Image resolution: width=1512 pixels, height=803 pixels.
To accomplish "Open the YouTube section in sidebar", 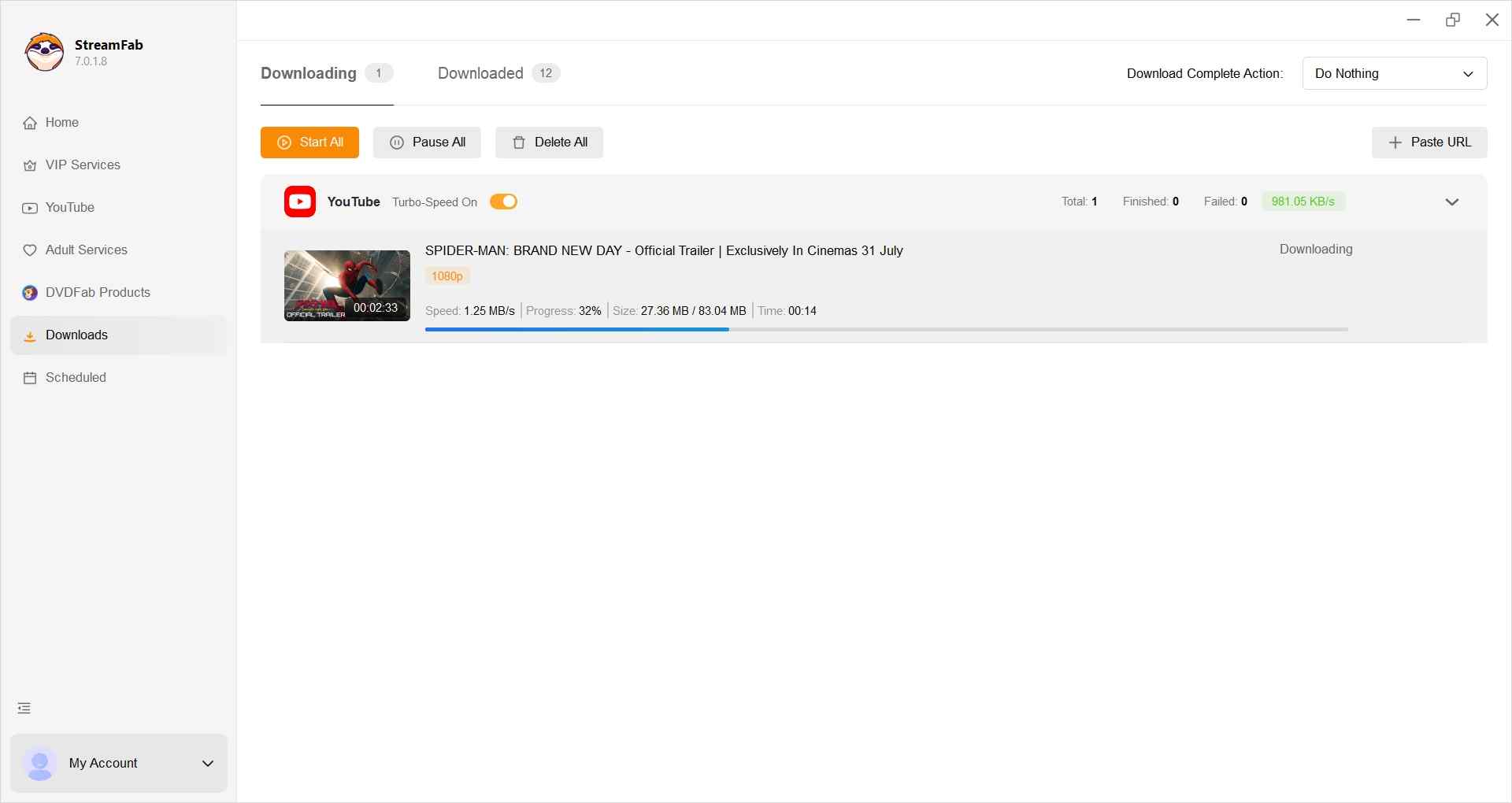I will click(x=71, y=208).
